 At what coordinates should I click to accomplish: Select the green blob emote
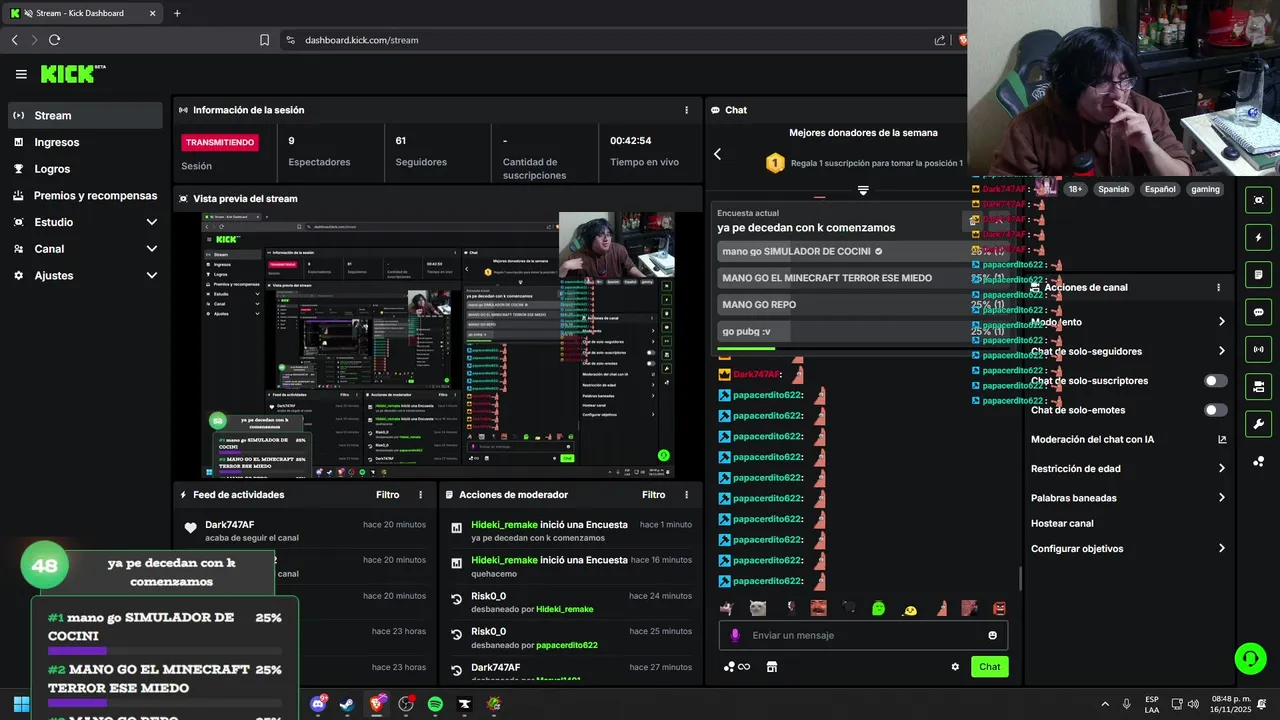(879, 608)
